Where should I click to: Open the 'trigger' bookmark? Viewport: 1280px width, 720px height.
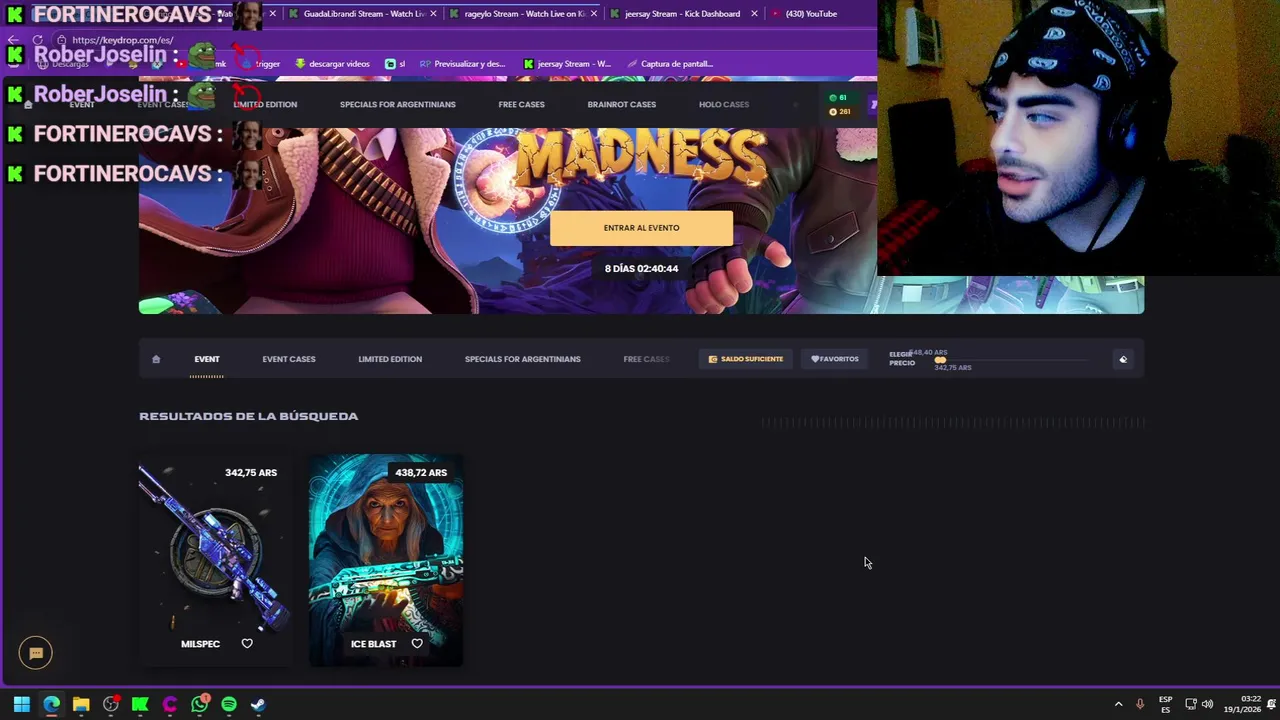(262, 64)
